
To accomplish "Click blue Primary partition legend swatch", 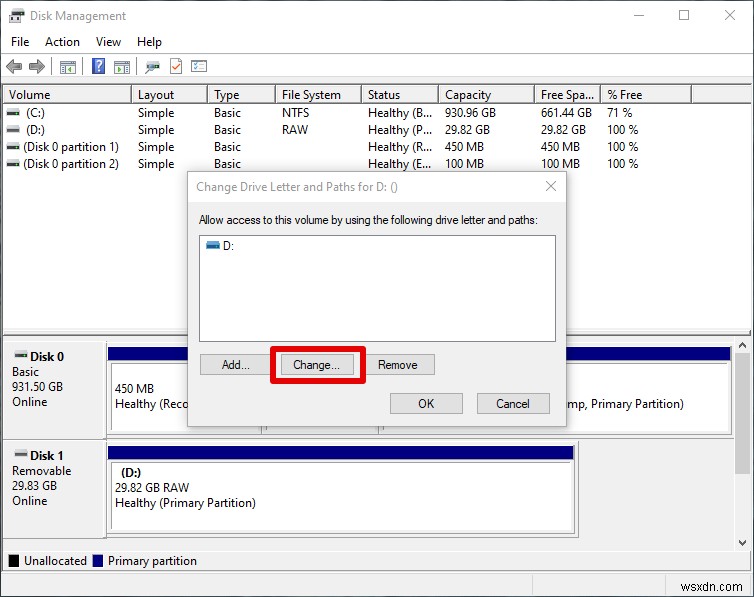I will point(98,561).
